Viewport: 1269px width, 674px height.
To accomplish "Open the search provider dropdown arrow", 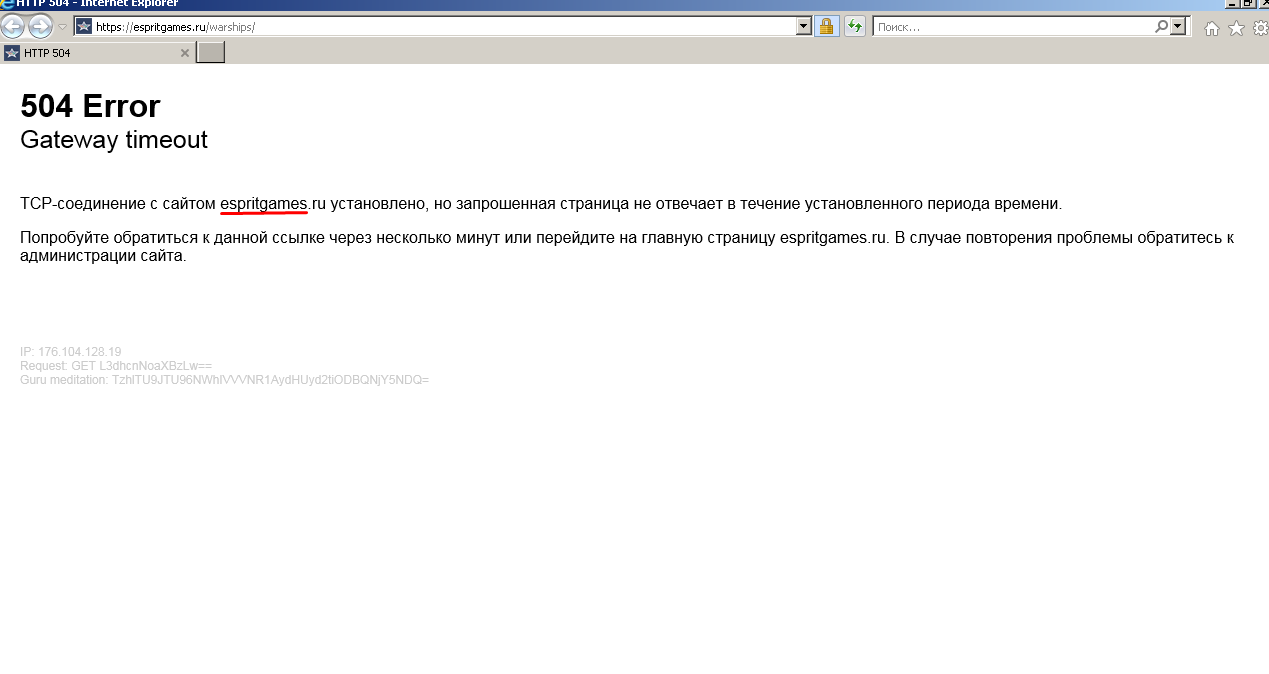I will (1178, 27).
